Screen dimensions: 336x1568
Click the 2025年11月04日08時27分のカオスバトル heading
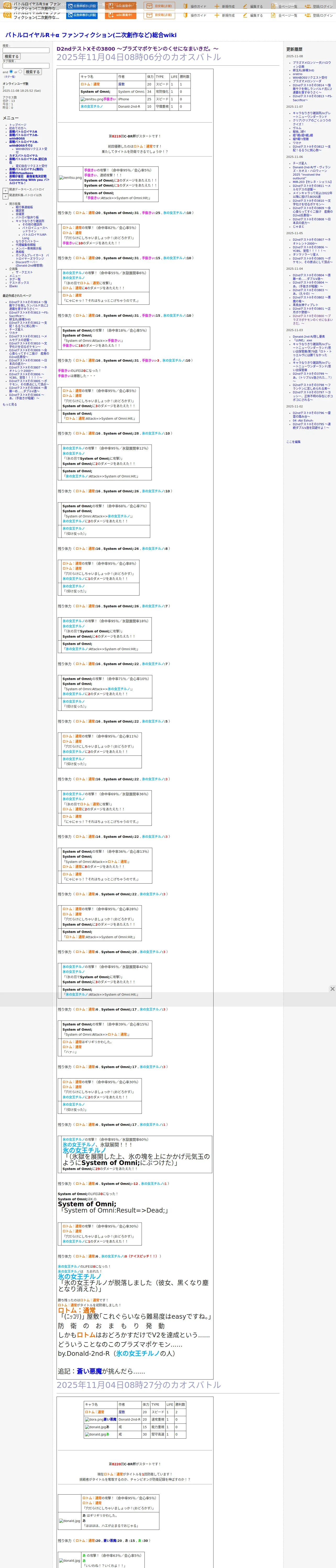(x=138, y=1385)
